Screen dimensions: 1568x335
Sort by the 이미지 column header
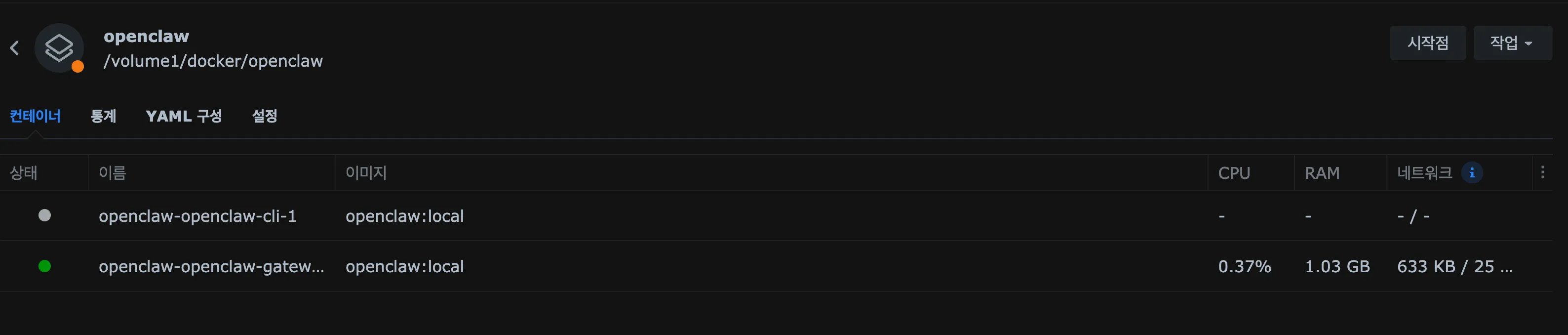[x=366, y=173]
